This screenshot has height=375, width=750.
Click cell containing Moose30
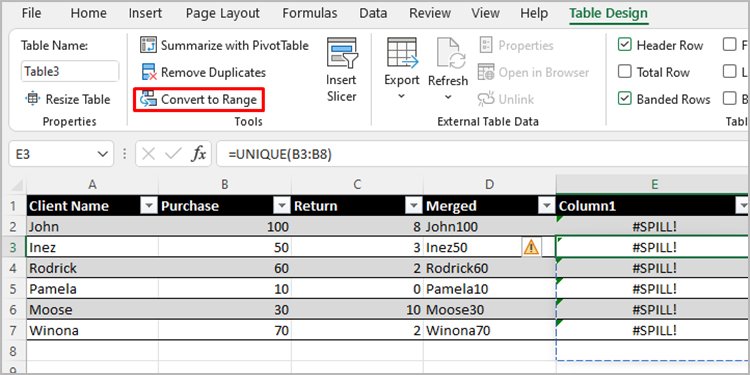click(x=489, y=310)
